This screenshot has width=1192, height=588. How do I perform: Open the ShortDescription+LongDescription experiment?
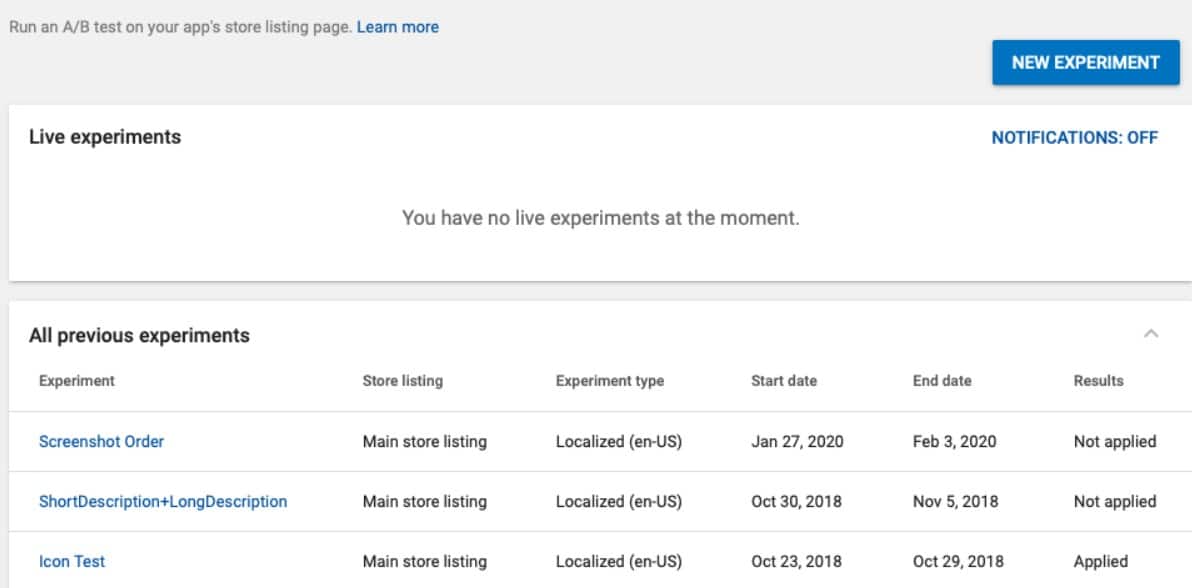pyautogui.click(x=163, y=501)
